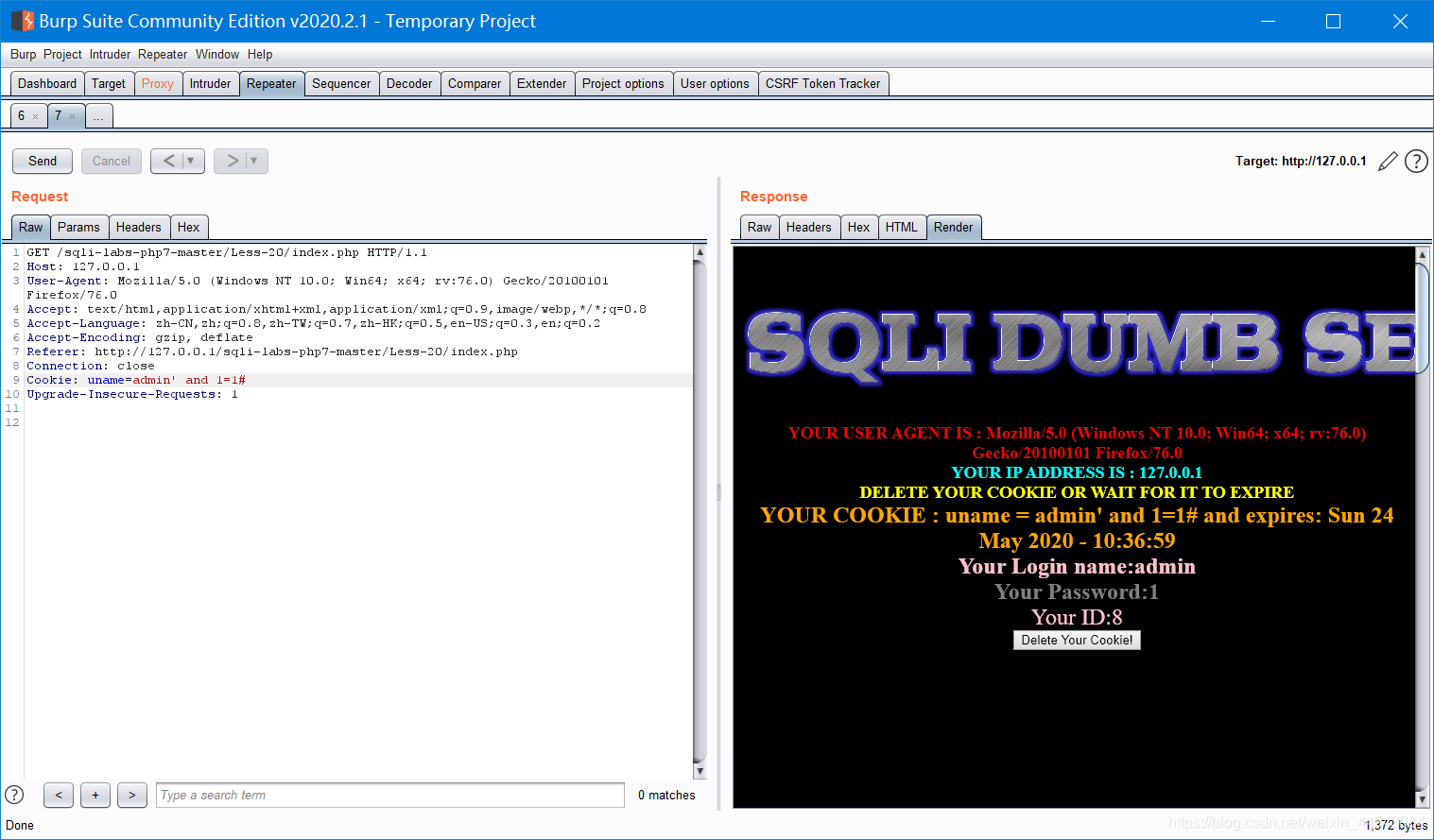Switch to the Comparer tab
The height and width of the screenshot is (840, 1434).
tap(475, 83)
